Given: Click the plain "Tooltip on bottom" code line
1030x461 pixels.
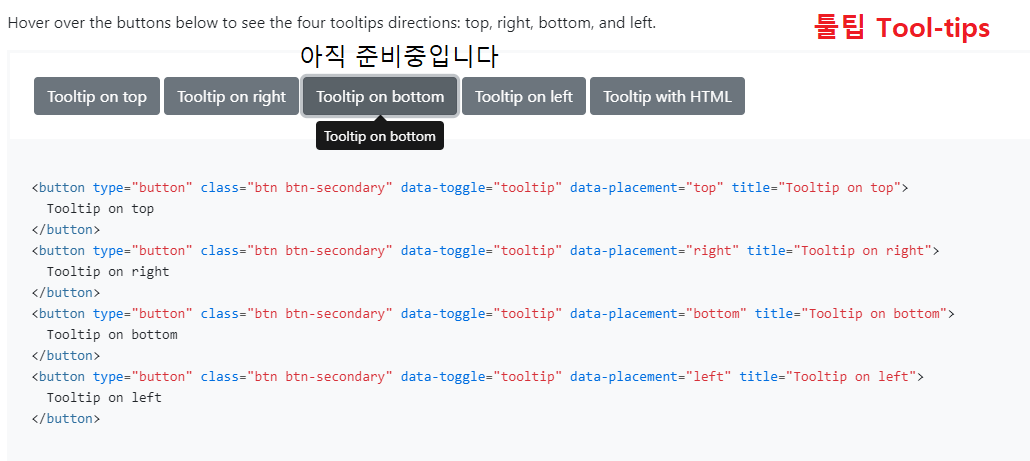Looking at the screenshot, I should point(112,335).
